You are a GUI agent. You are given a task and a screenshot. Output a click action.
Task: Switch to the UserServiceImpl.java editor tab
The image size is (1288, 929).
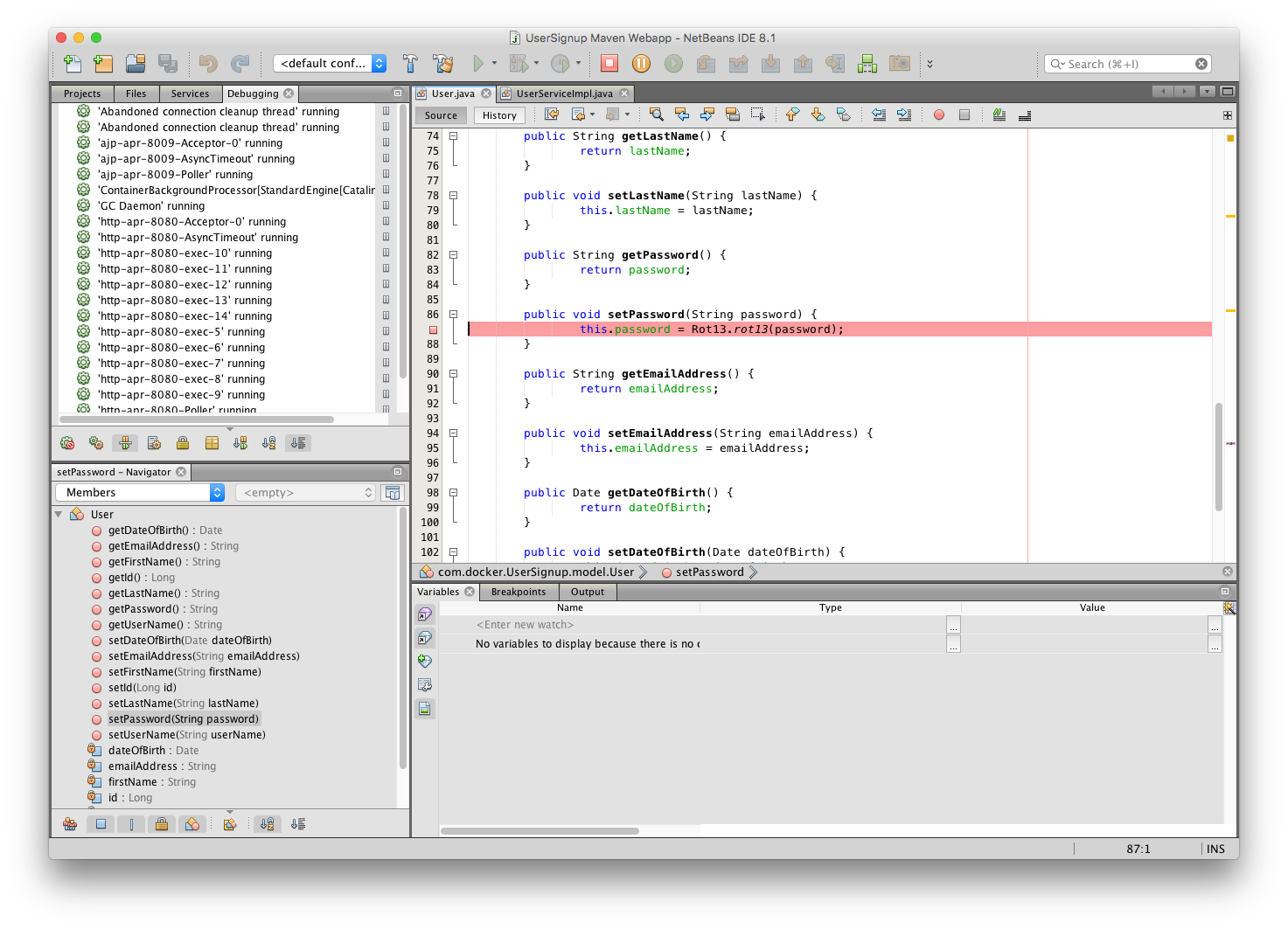[x=564, y=94]
